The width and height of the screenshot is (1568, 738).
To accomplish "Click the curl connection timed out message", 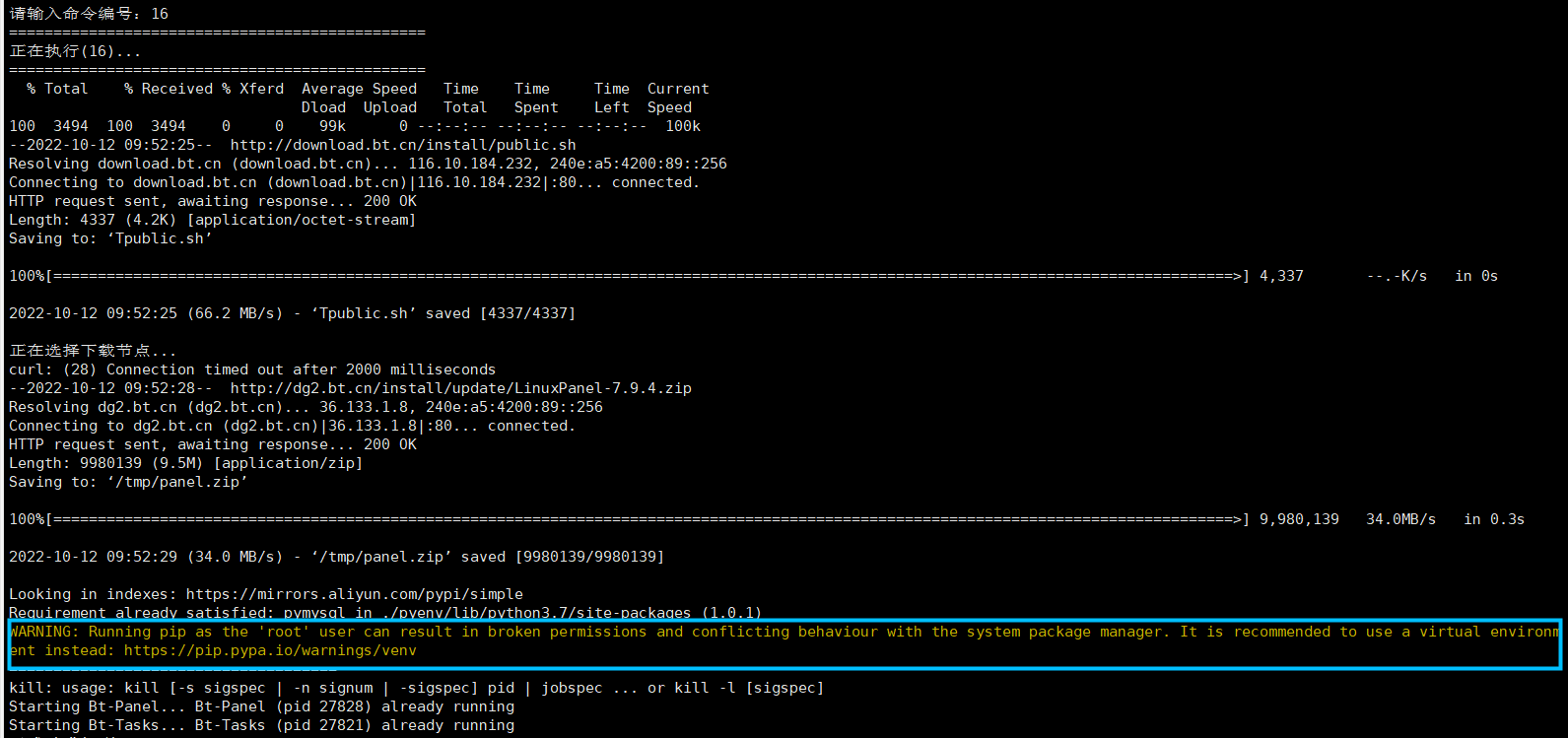I will click(x=252, y=369).
